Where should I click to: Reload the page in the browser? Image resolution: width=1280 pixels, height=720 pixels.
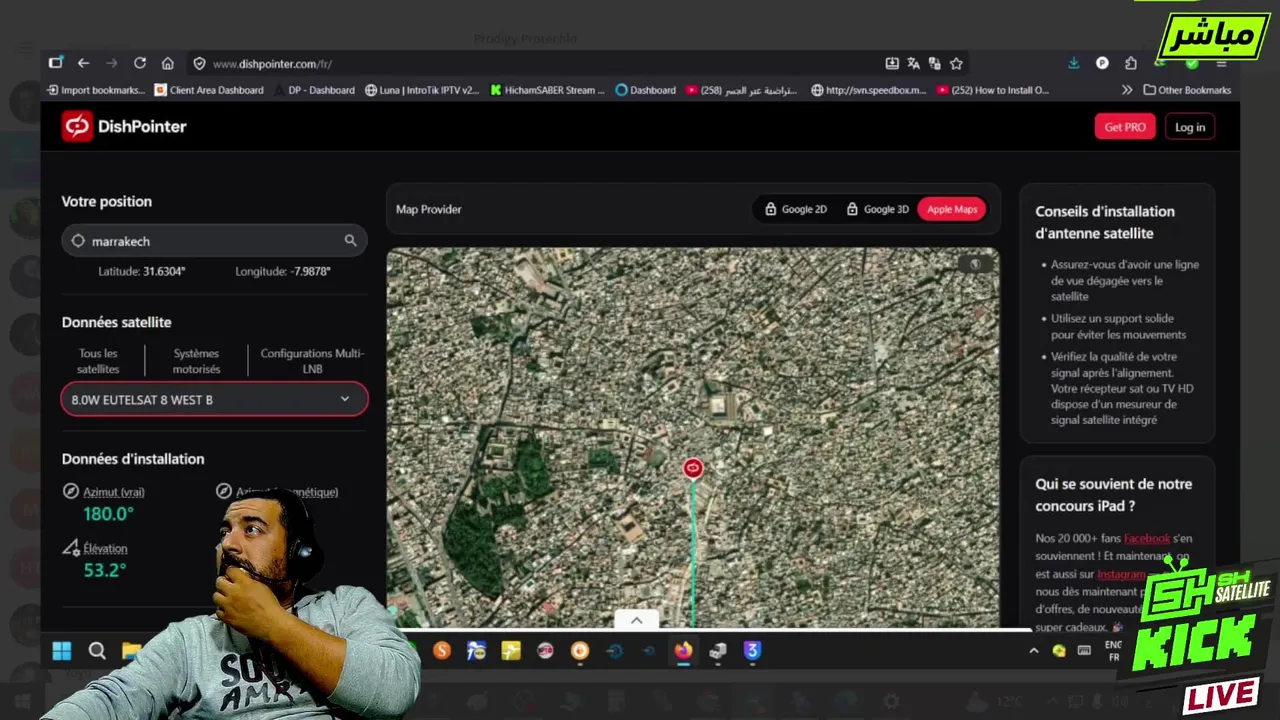pyautogui.click(x=140, y=63)
